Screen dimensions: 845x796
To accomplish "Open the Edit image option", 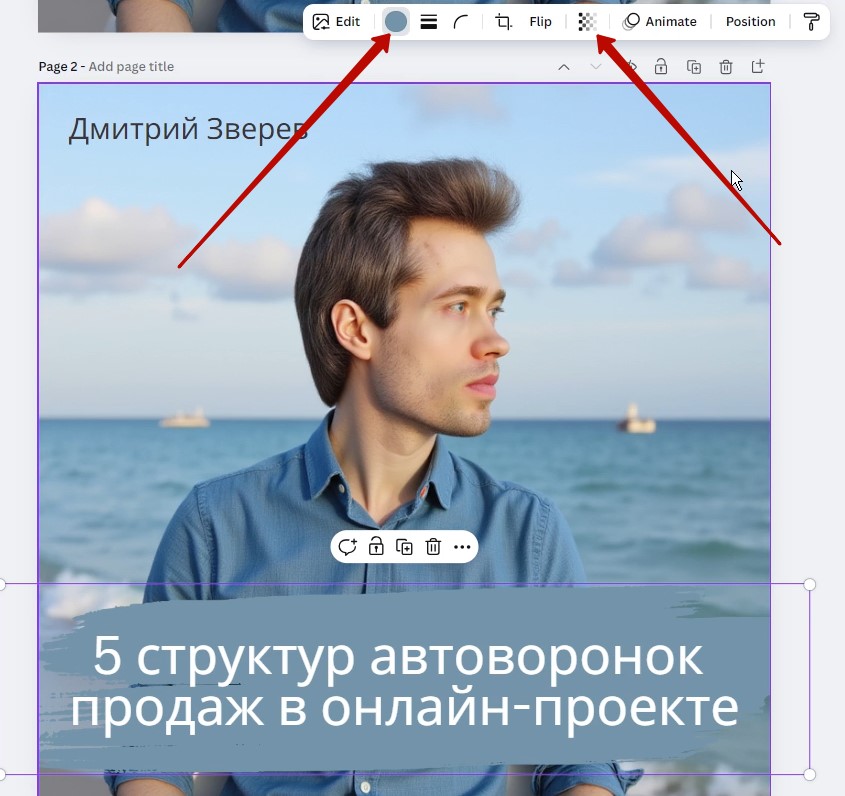I will pos(336,22).
